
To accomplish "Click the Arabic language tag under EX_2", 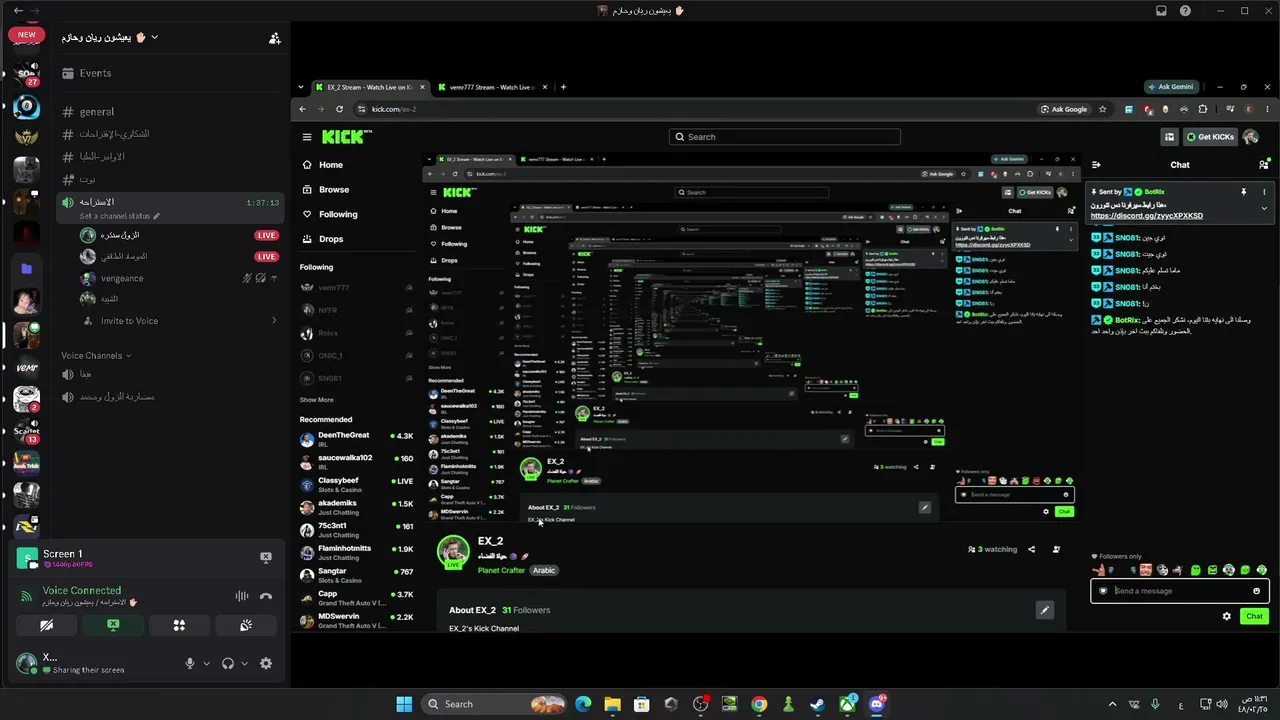I will tap(544, 570).
